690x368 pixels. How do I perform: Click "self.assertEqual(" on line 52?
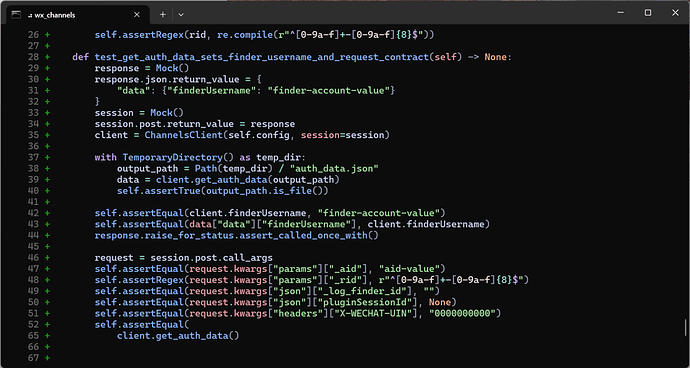coord(142,324)
